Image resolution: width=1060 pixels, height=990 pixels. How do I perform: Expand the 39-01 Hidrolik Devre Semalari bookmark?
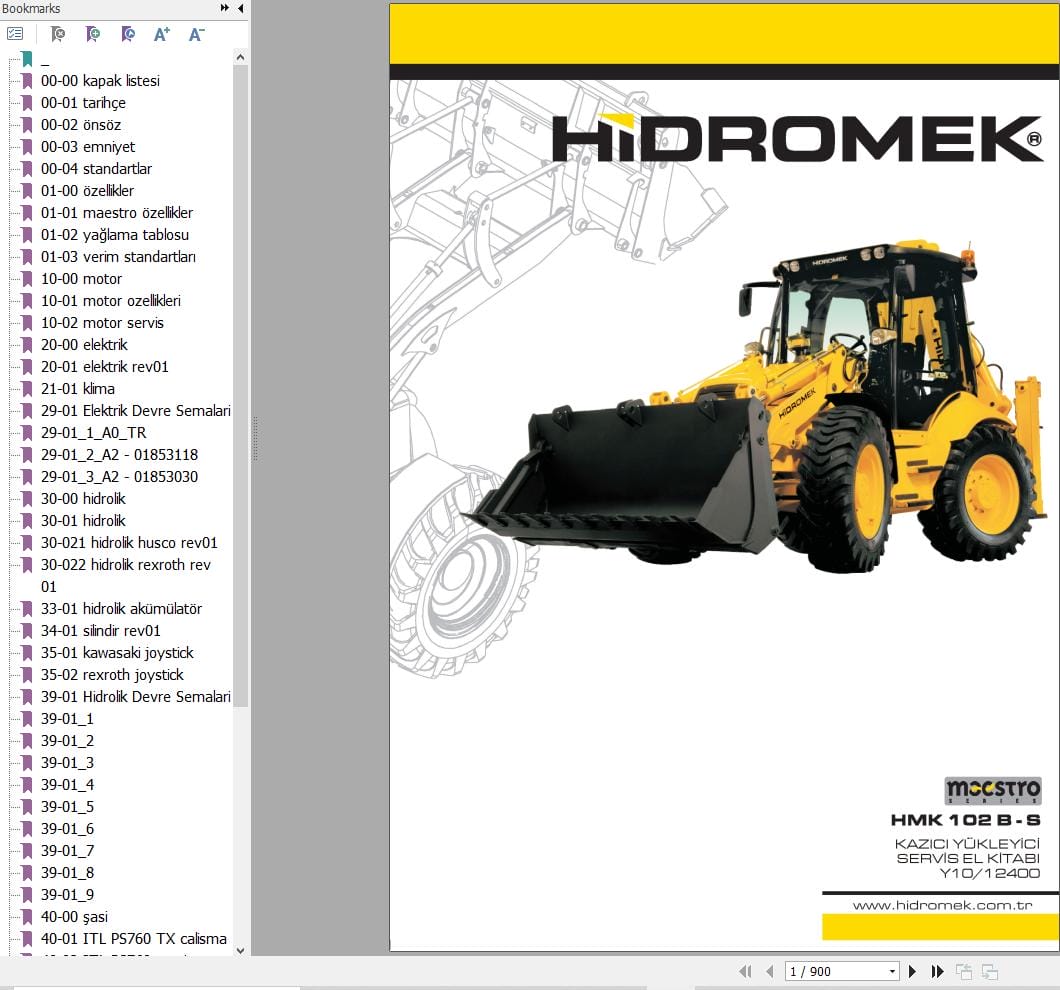[134, 696]
